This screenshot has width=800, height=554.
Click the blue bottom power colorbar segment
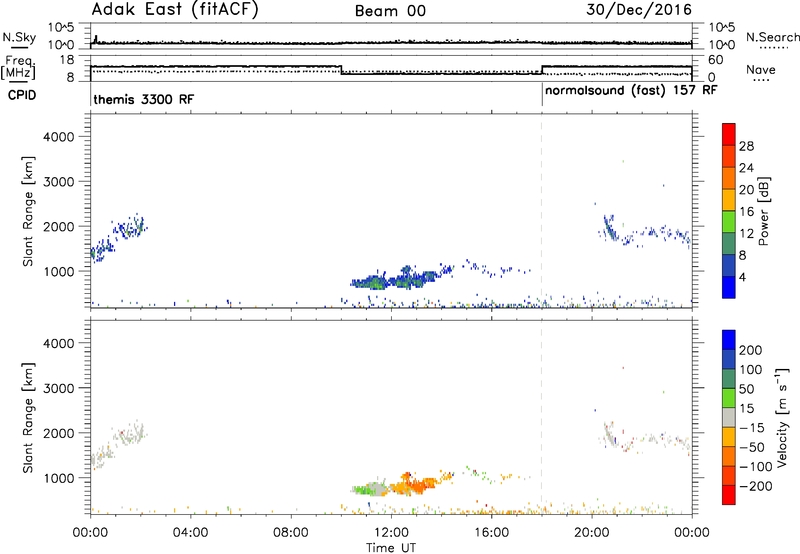(729, 287)
